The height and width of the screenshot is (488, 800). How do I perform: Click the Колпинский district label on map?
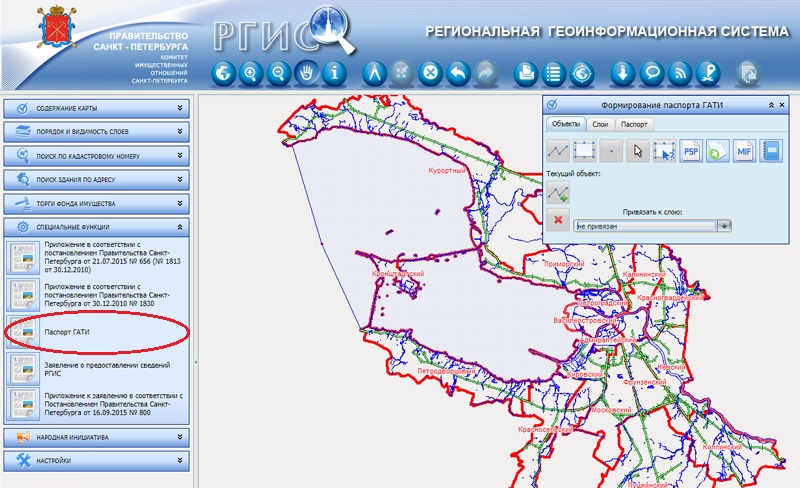point(722,447)
